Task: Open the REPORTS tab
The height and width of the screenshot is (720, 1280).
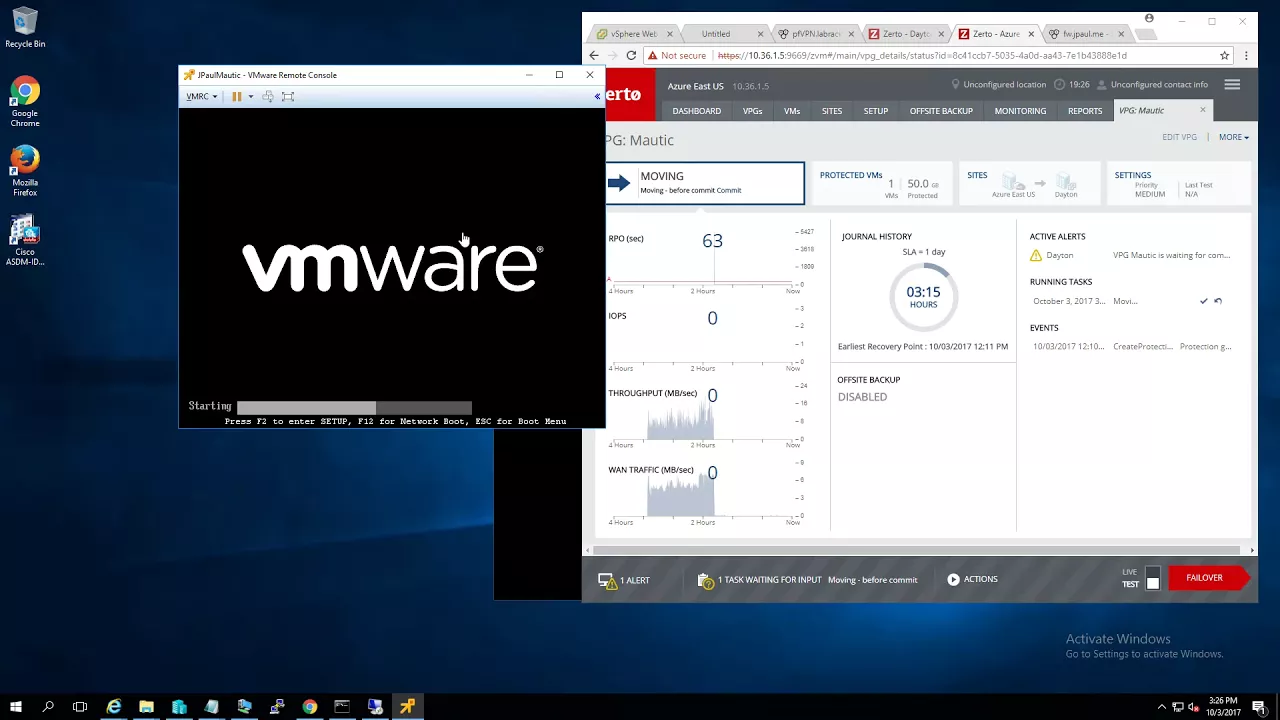Action: tap(1085, 111)
